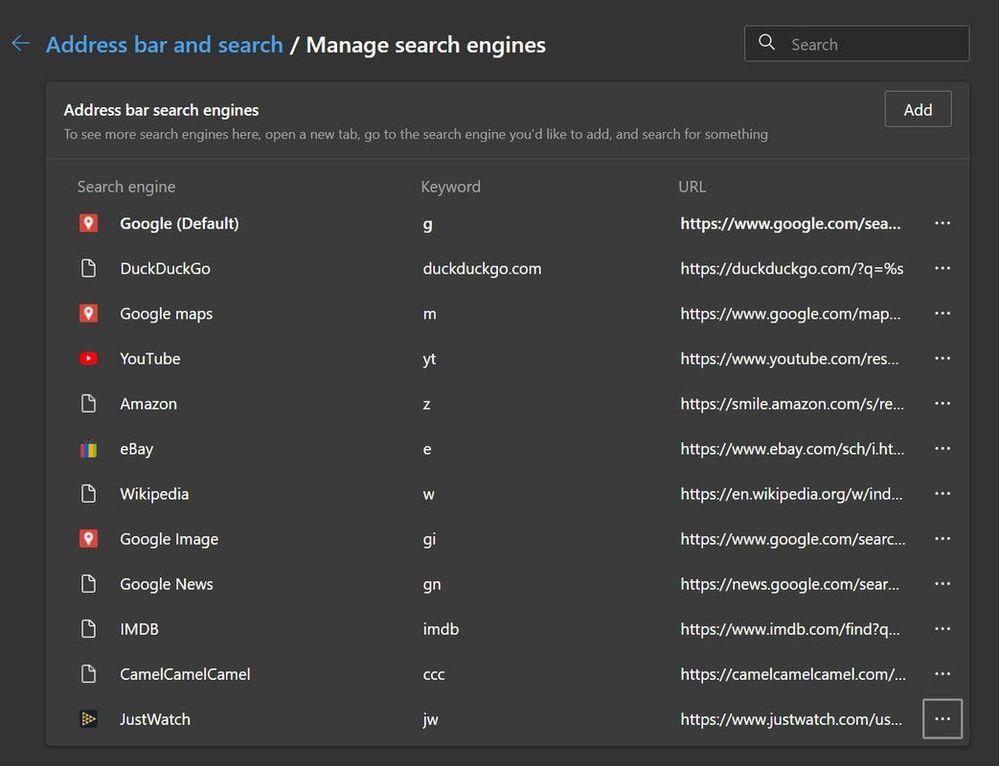This screenshot has width=999, height=766.
Task: Click the ccc keyword
Action: point(434,675)
